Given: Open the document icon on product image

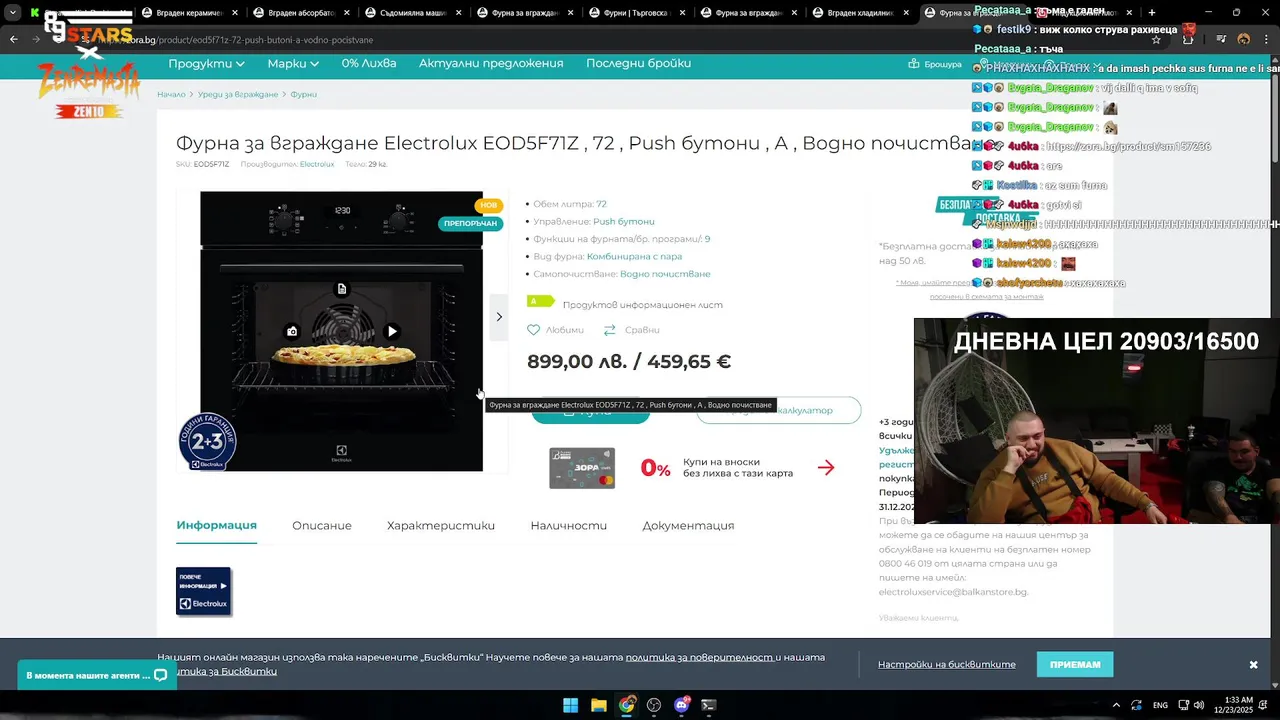Looking at the screenshot, I should pos(342,289).
